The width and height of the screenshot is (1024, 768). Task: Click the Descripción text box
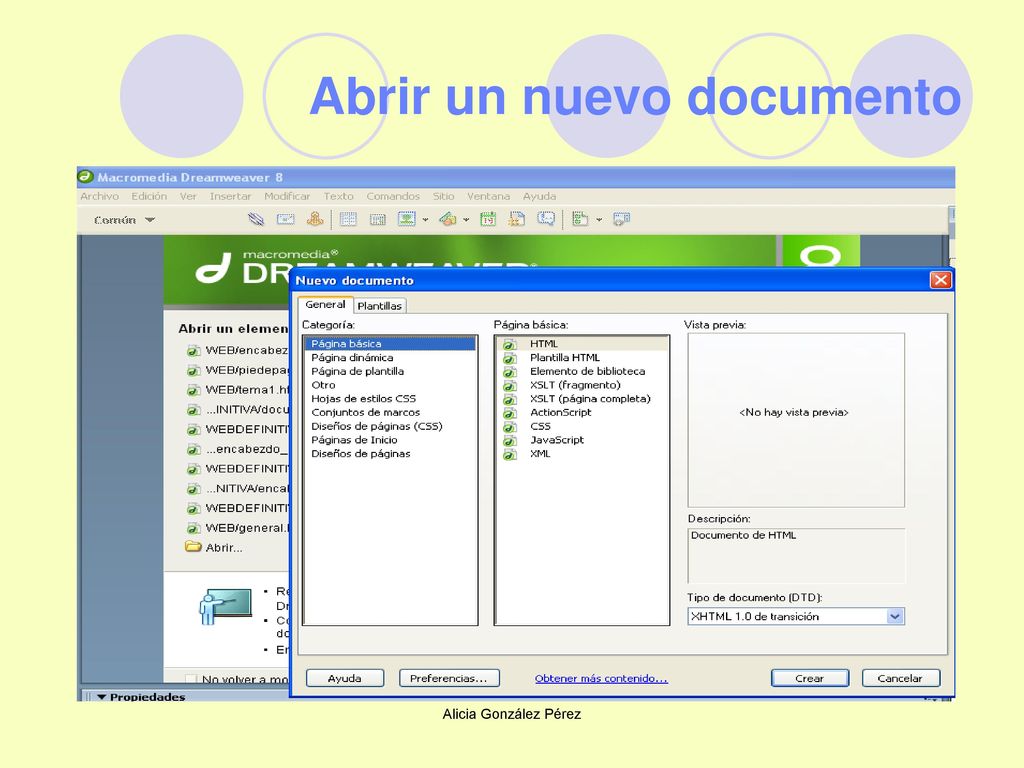tap(796, 556)
